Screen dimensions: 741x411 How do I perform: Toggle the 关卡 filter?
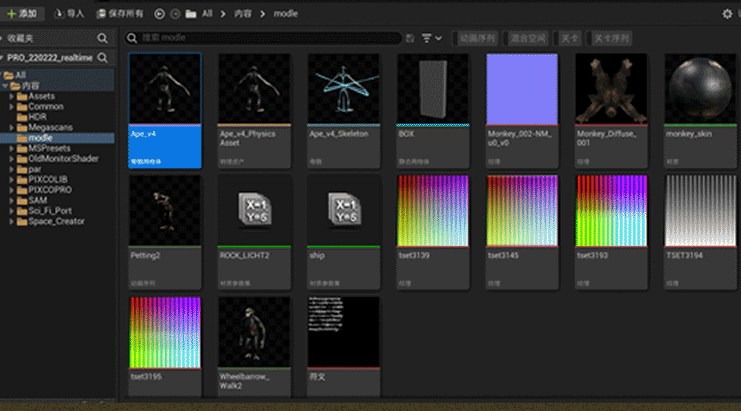(x=569, y=38)
